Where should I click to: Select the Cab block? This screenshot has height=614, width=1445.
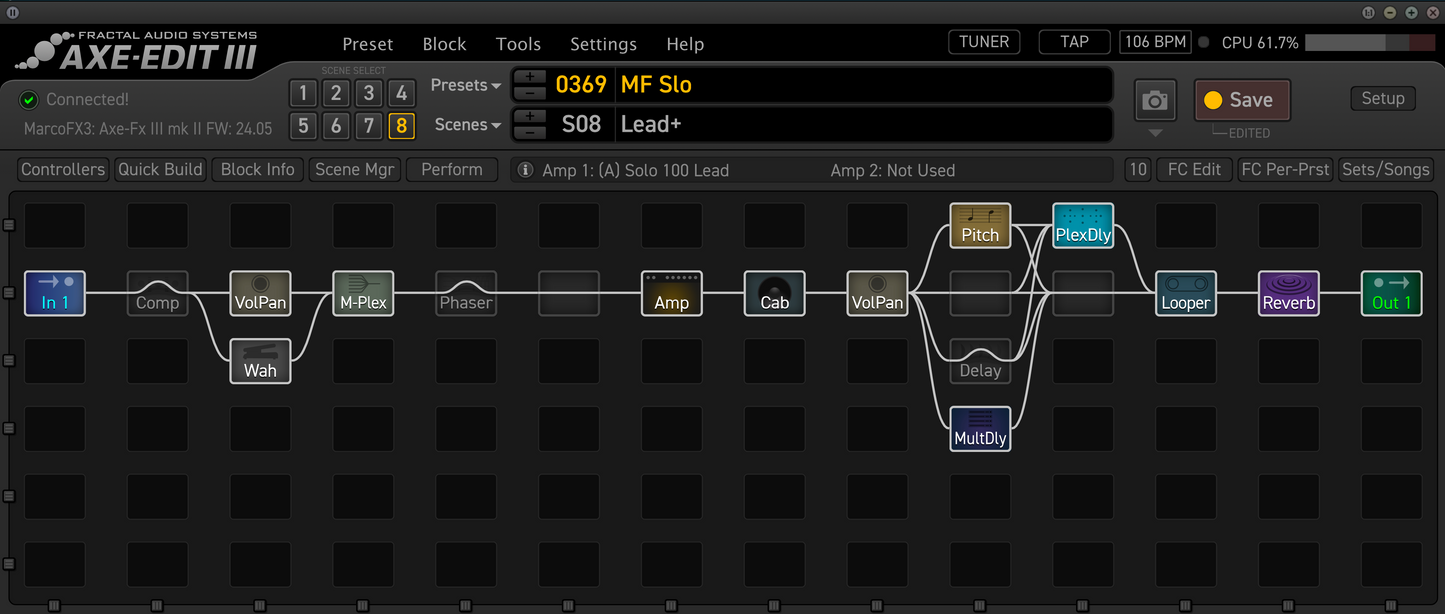coord(774,293)
